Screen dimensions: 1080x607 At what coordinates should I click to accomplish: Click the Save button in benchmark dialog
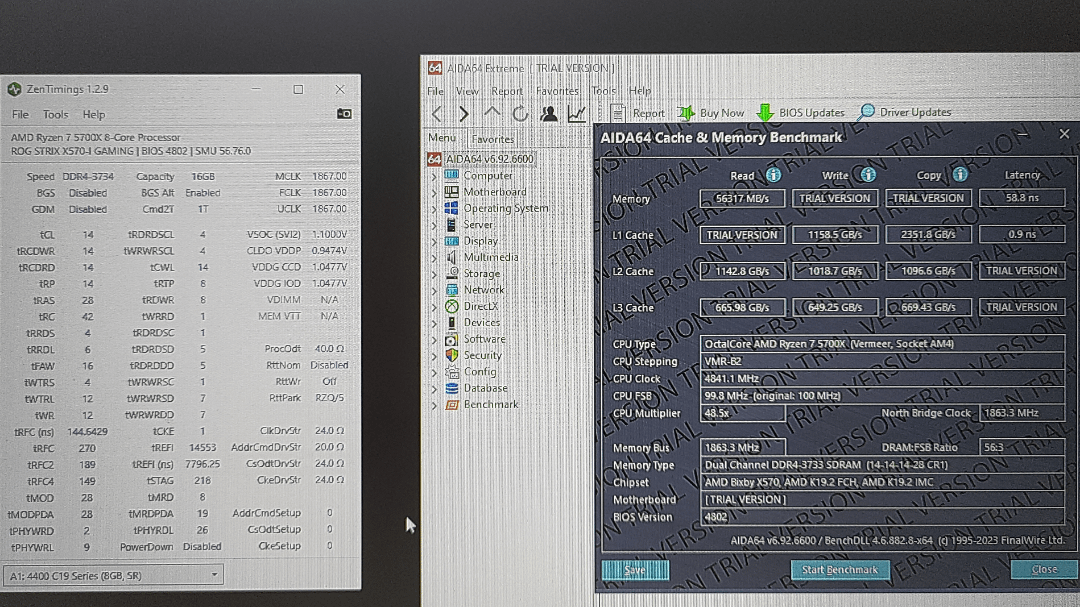point(635,570)
